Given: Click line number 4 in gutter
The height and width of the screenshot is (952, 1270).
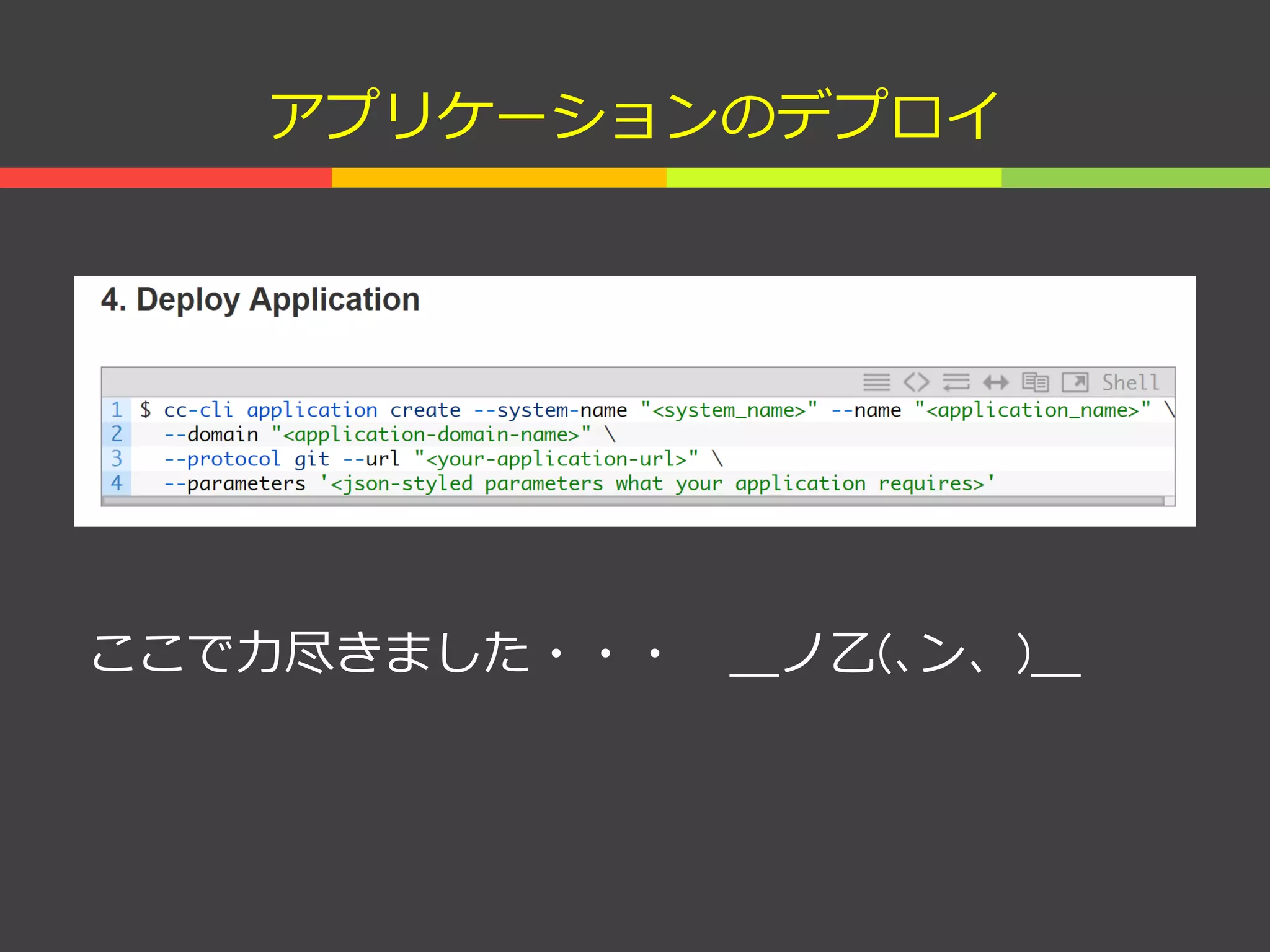Looking at the screenshot, I should 117,483.
